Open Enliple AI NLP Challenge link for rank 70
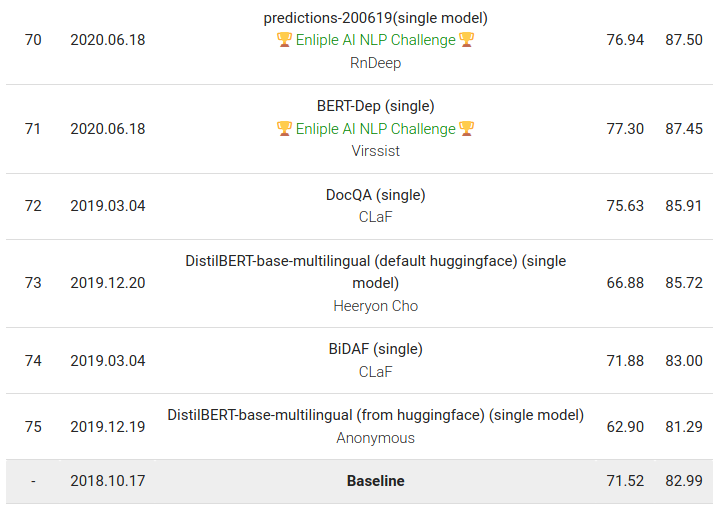This screenshot has height=532, width=725. point(375,40)
